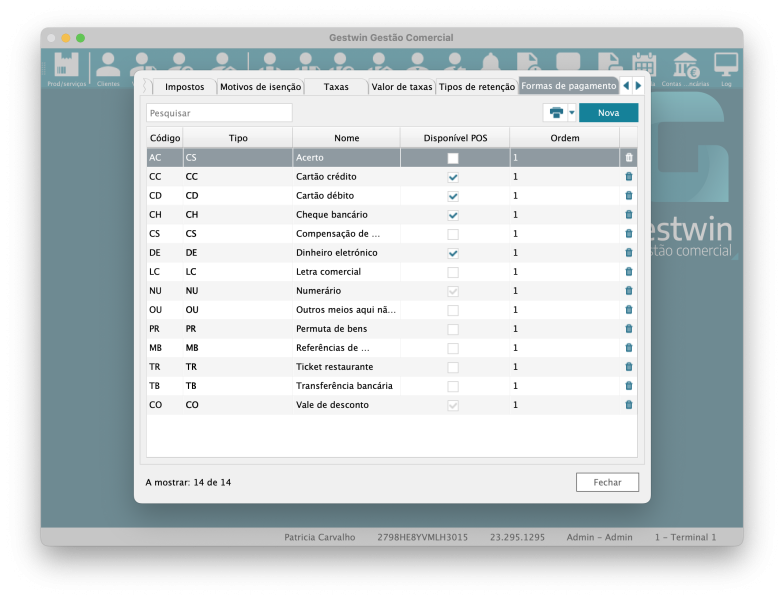Screen dimensions: 784x600
Task: Click the Nova button
Action: pyautogui.click(x=608, y=113)
